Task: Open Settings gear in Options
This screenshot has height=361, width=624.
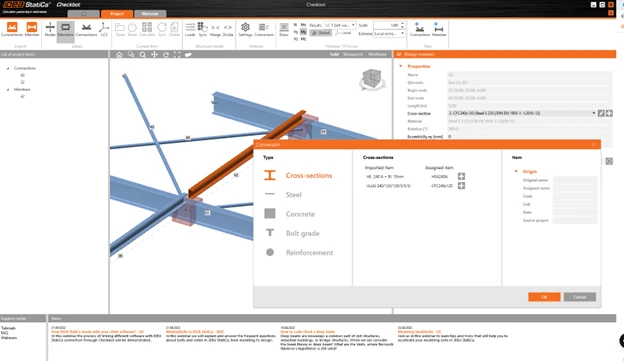Action: pyautogui.click(x=245, y=29)
